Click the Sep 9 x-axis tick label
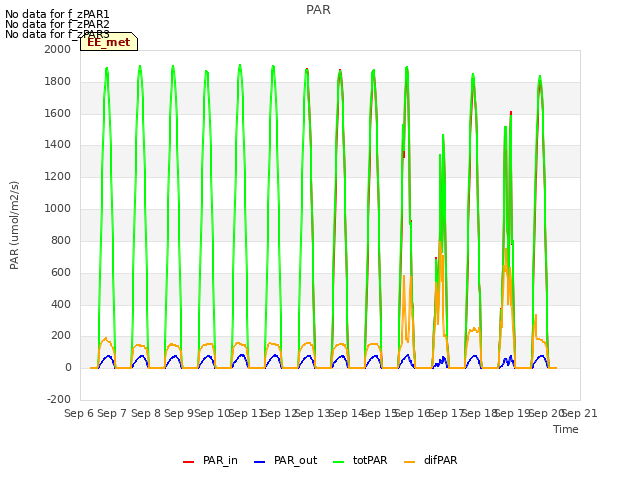The height and width of the screenshot is (480, 640). [x=179, y=413]
